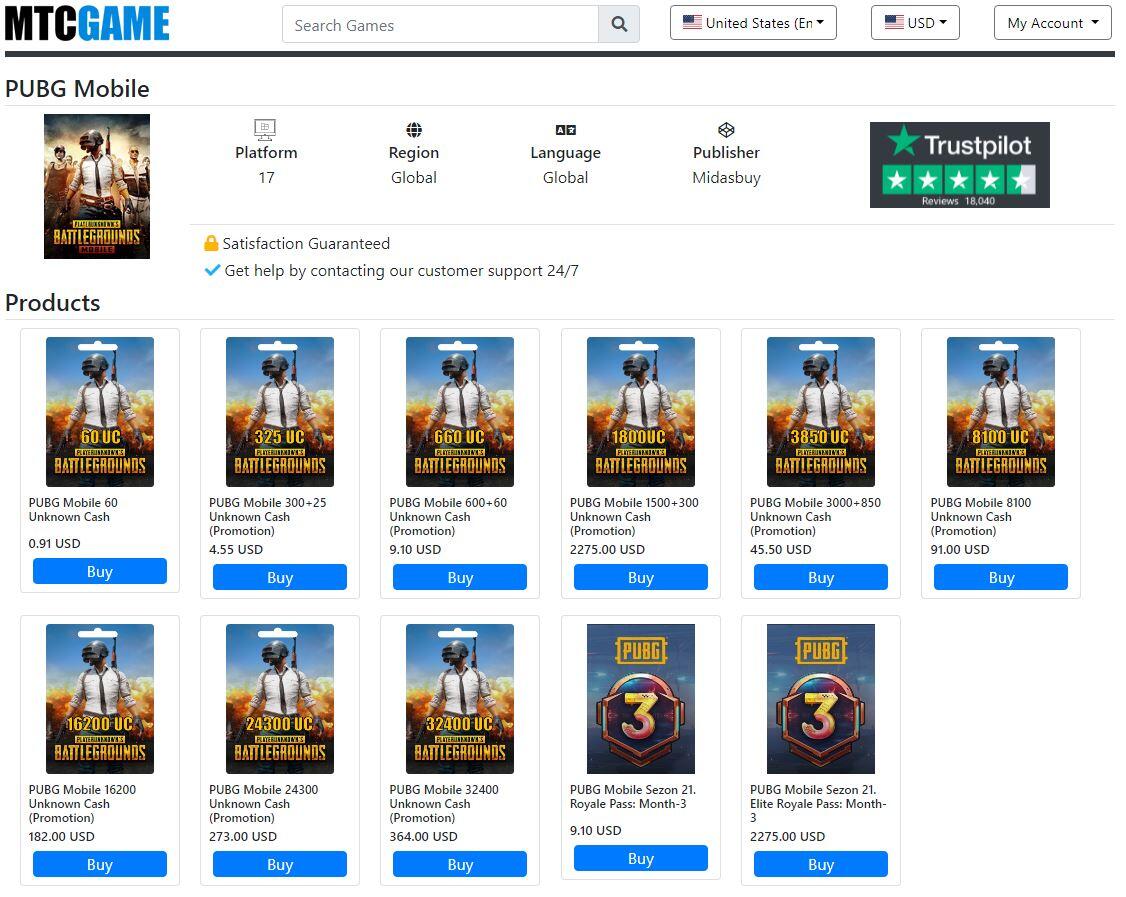The image size is (1126, 897).
Task: Open the PUBG Mobile 60 Unknown Cash title
Action: (x=73, y=510)
